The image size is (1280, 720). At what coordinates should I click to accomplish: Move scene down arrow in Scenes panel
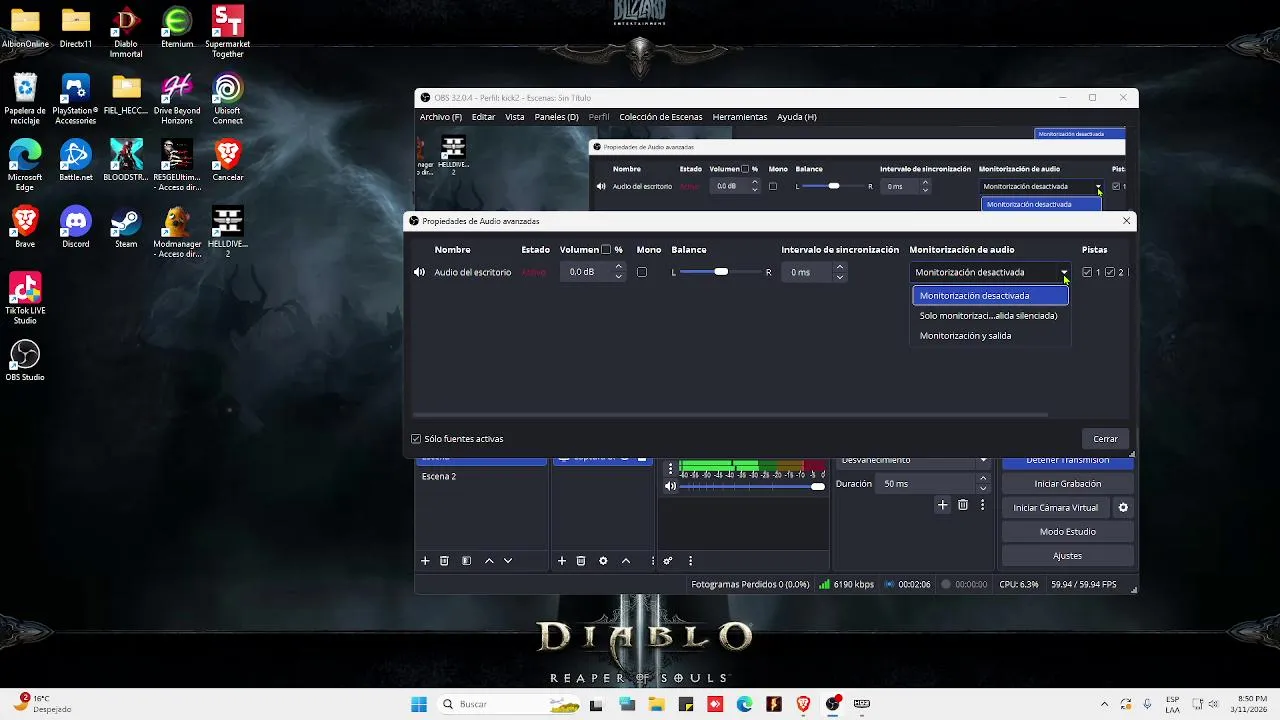click(508, 561)
